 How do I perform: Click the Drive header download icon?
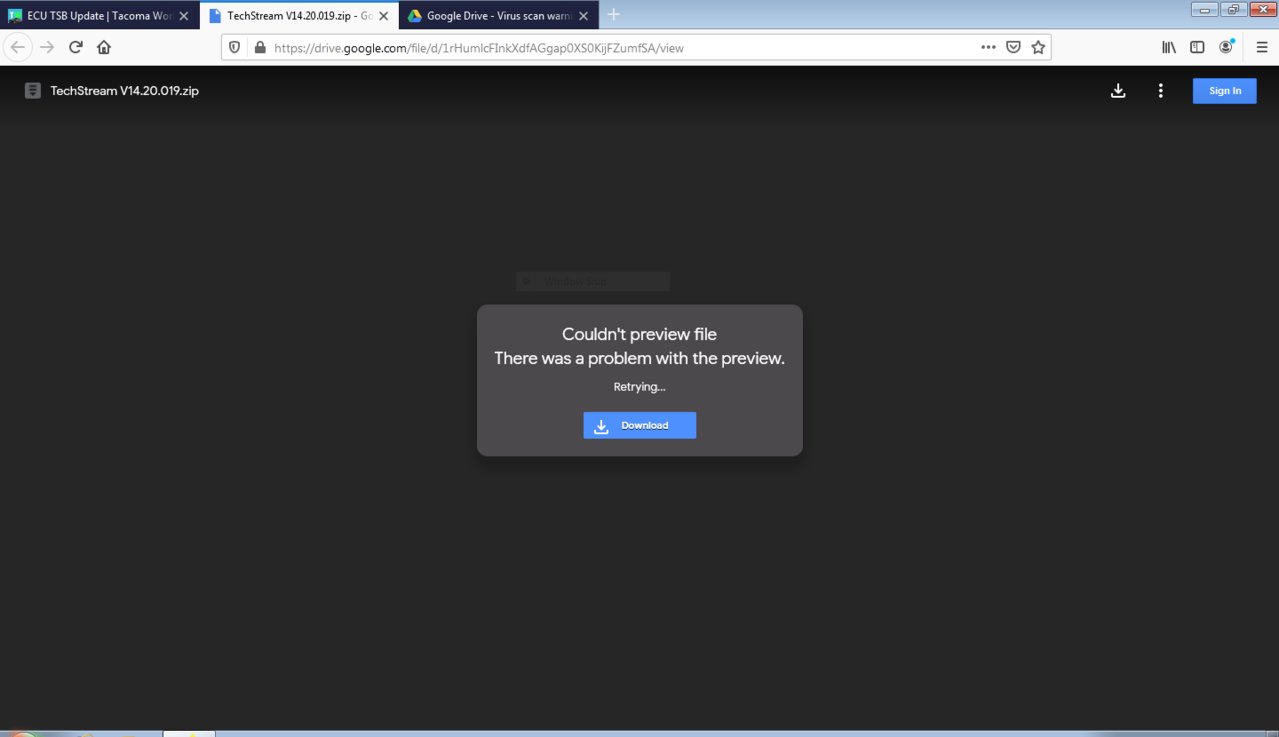pos(1118,91)
